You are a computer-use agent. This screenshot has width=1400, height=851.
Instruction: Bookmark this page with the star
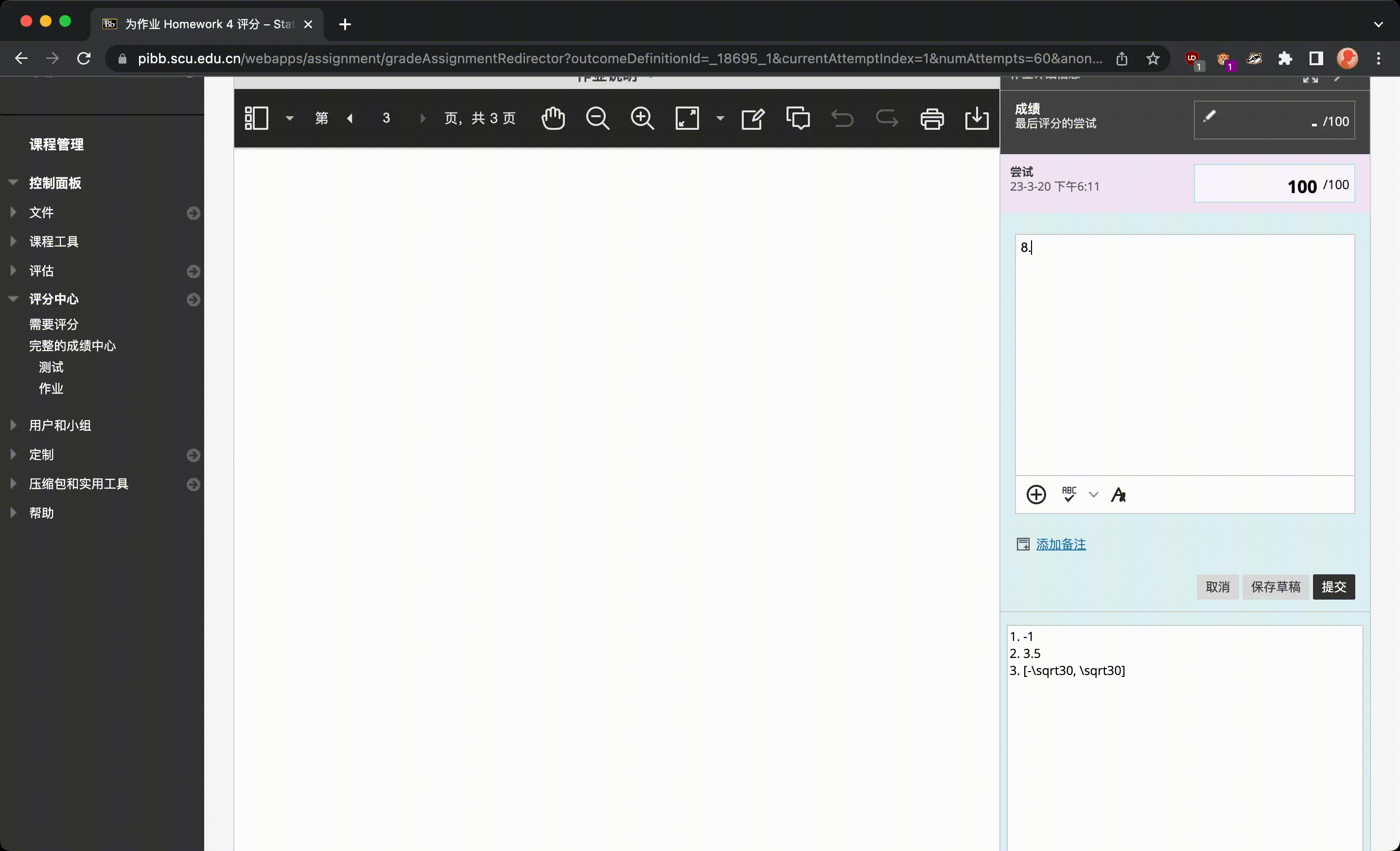pos(1152,58)
